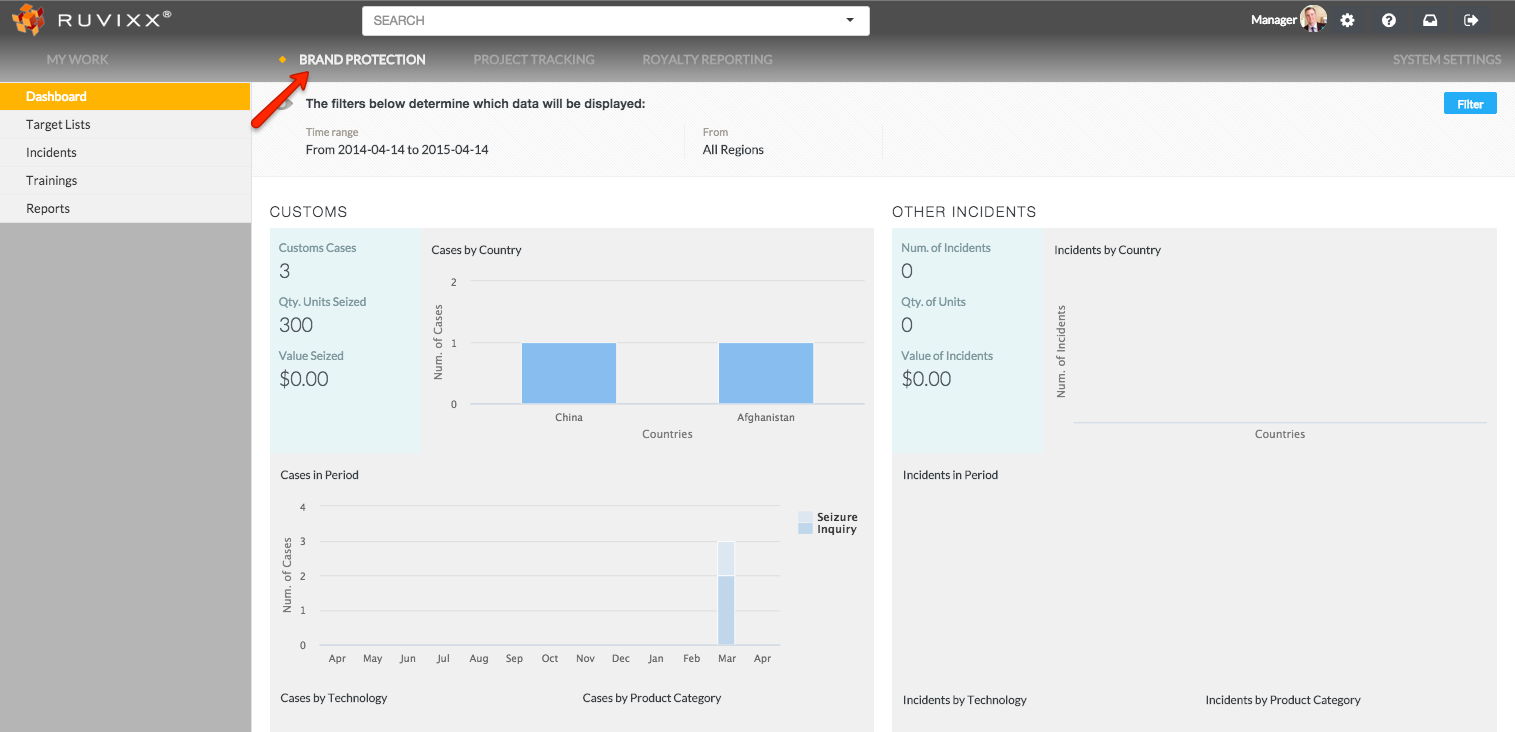This screenshot has height=732, width=1515.
Task: Select the China bar in Cases by Country
Action: 568,372
